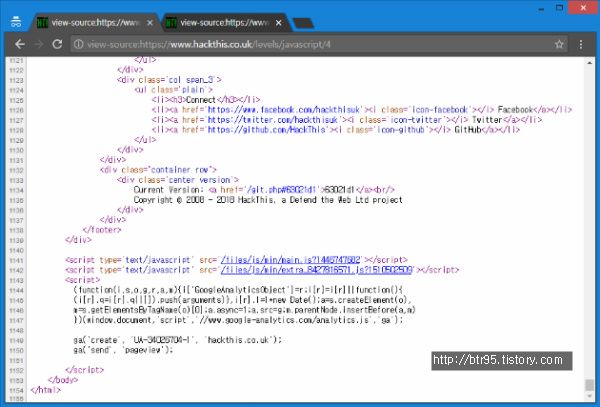Click the incognito icon at top left
Viewport: 600px width, 407px height.
pyautogui.click(x=16, y=22)
